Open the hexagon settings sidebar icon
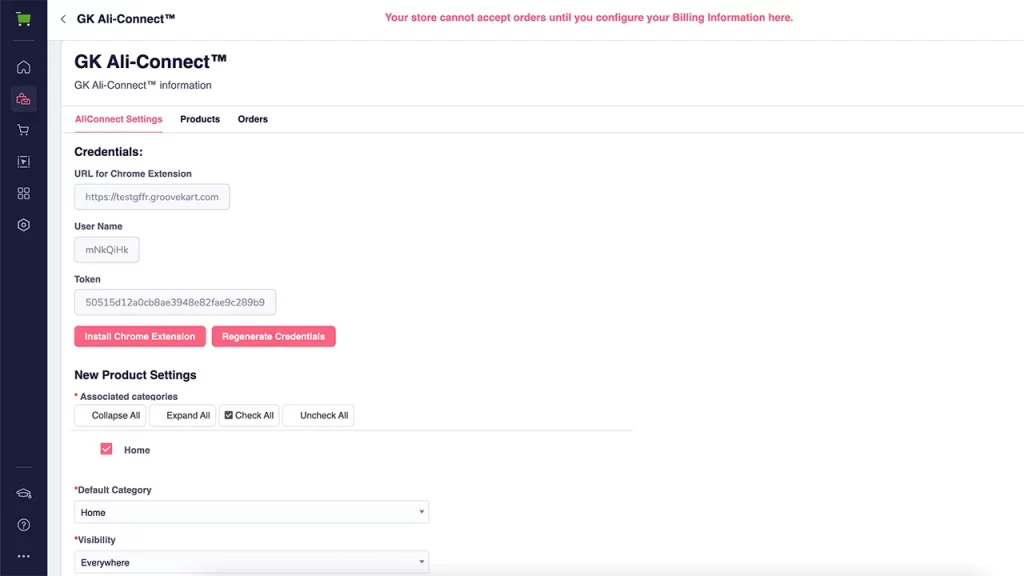This screenshot has width=1024, height=576. pyautogui.click(x=24, y=225)
